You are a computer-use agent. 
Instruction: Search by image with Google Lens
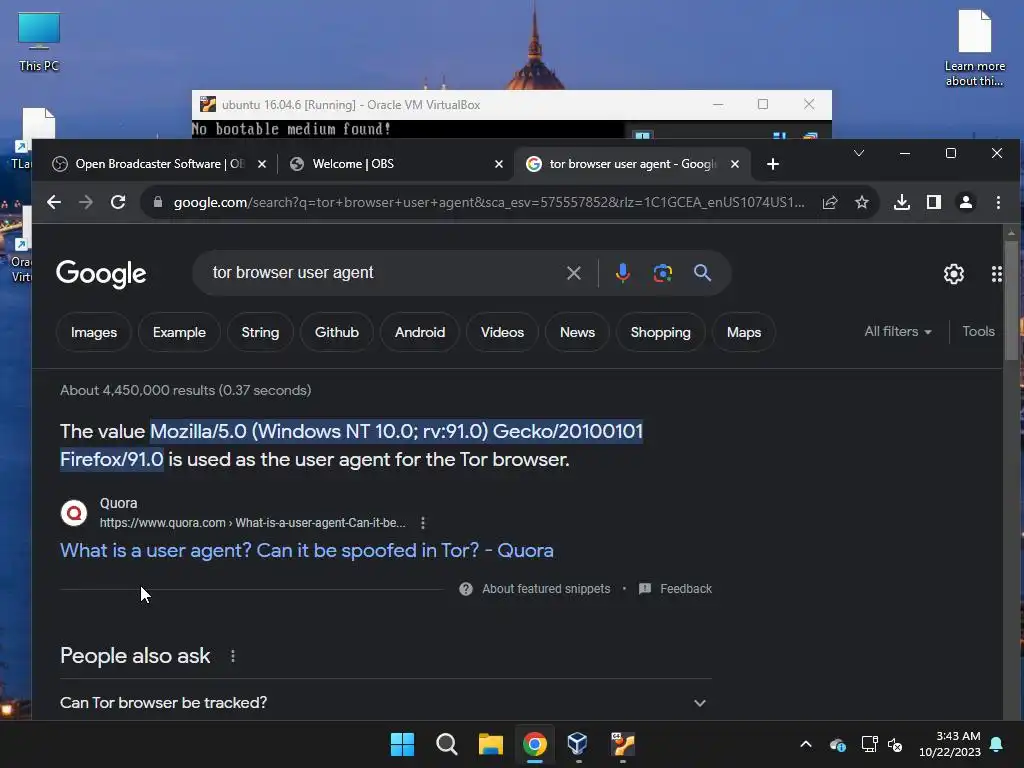(x=662, y=273)
